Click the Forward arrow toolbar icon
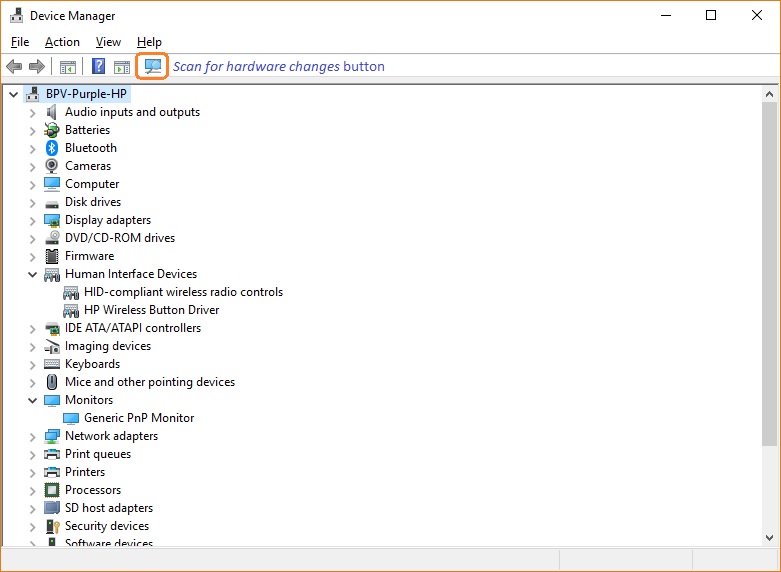This screenshot has height=572, width=781. tap(37, 66)
